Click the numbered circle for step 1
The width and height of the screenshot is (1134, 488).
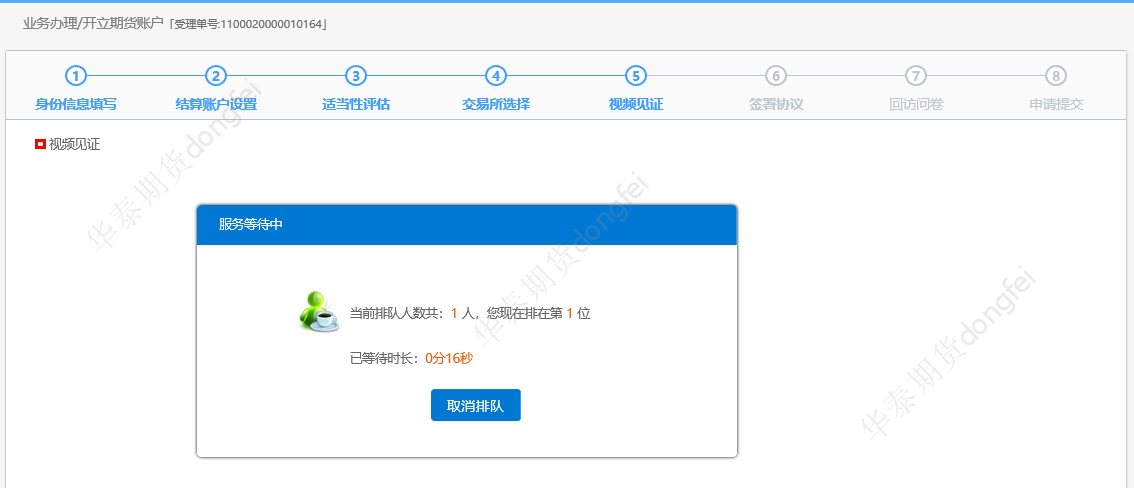[x=76, y=76]
